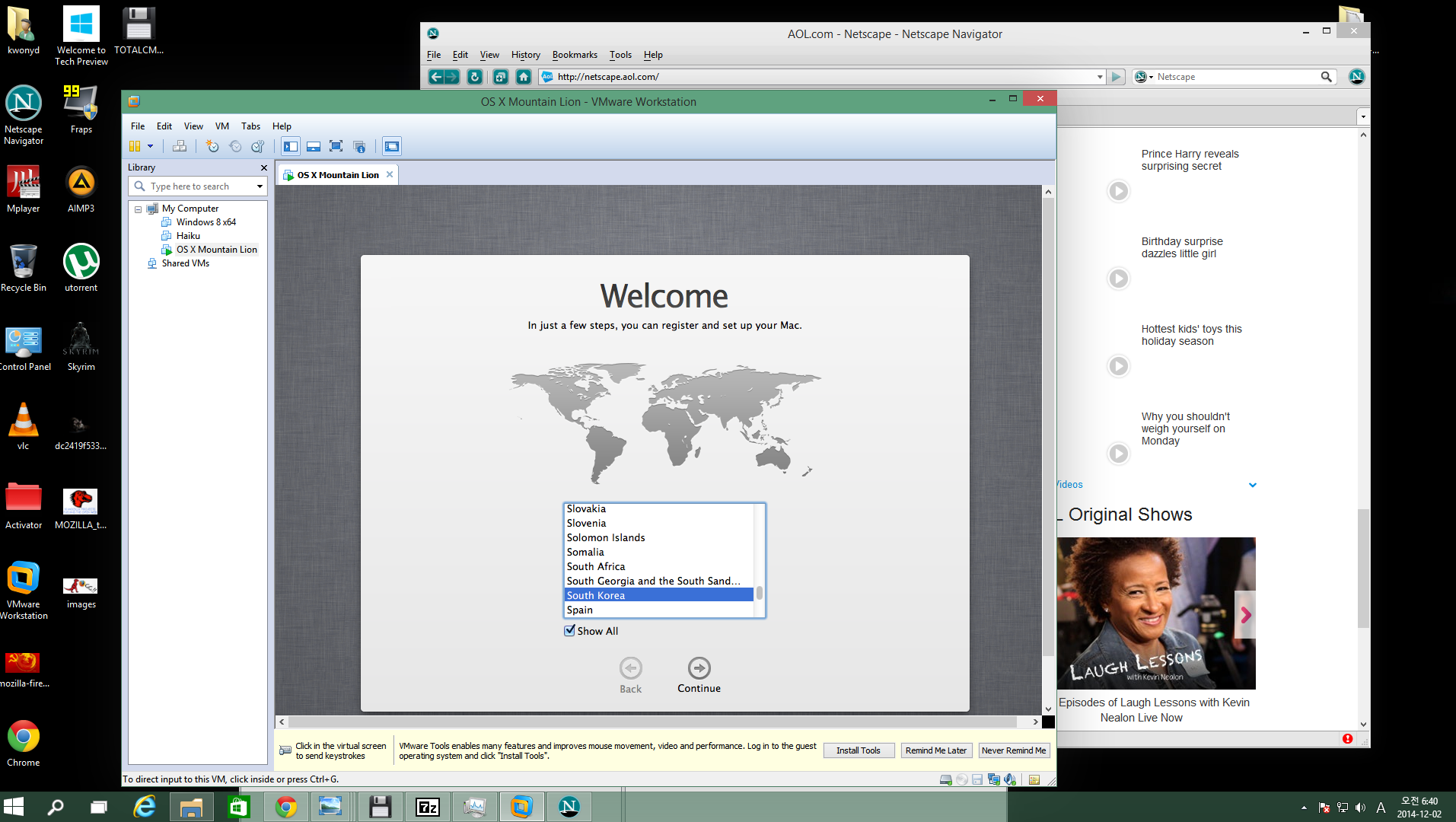Switch to the OS X Mountain Lion tab
1456x822 pixels.
pyautogui.click(x=338, y=175)
